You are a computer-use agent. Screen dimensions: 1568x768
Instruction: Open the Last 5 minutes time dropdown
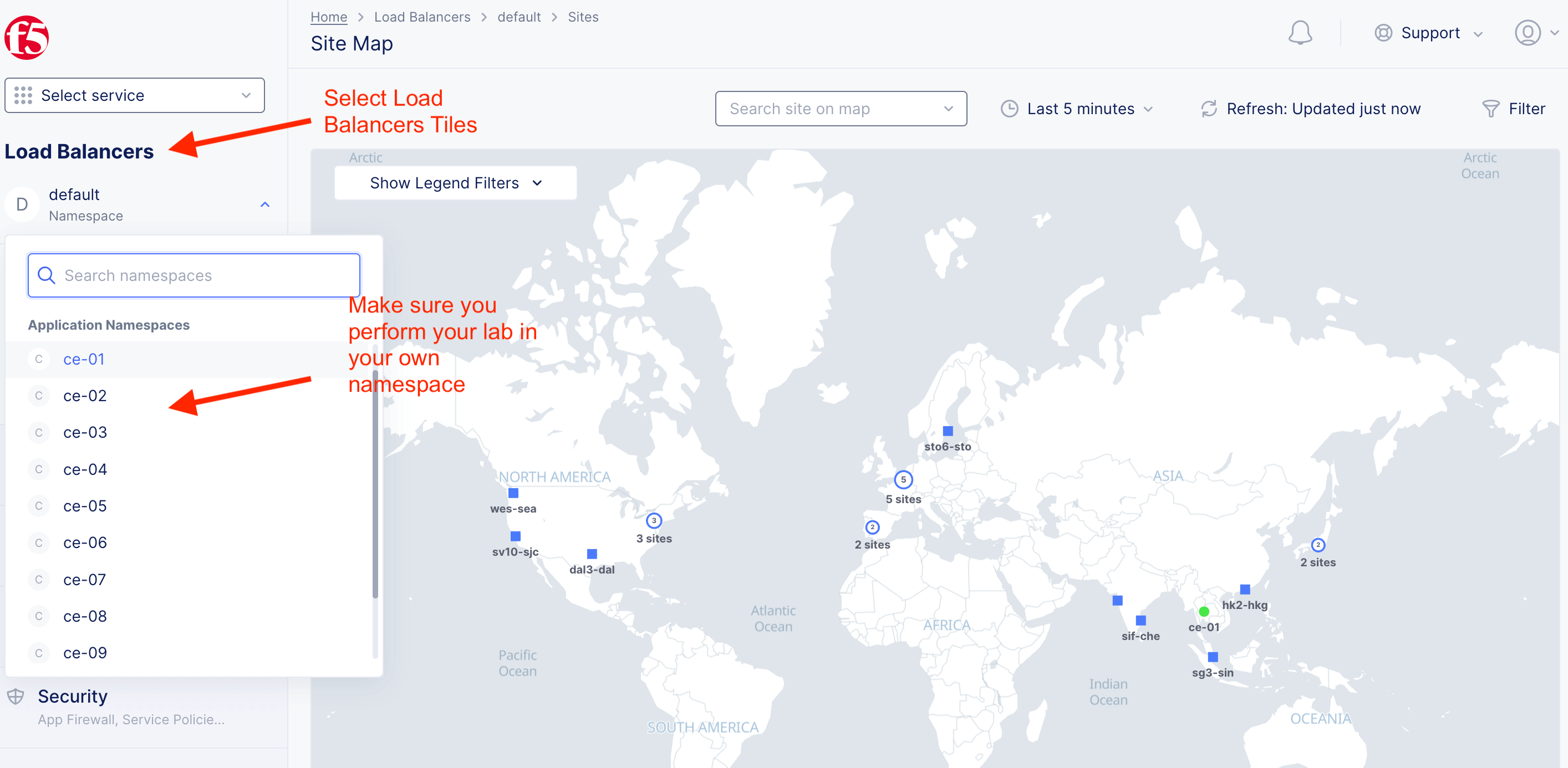coord(1077,109)
